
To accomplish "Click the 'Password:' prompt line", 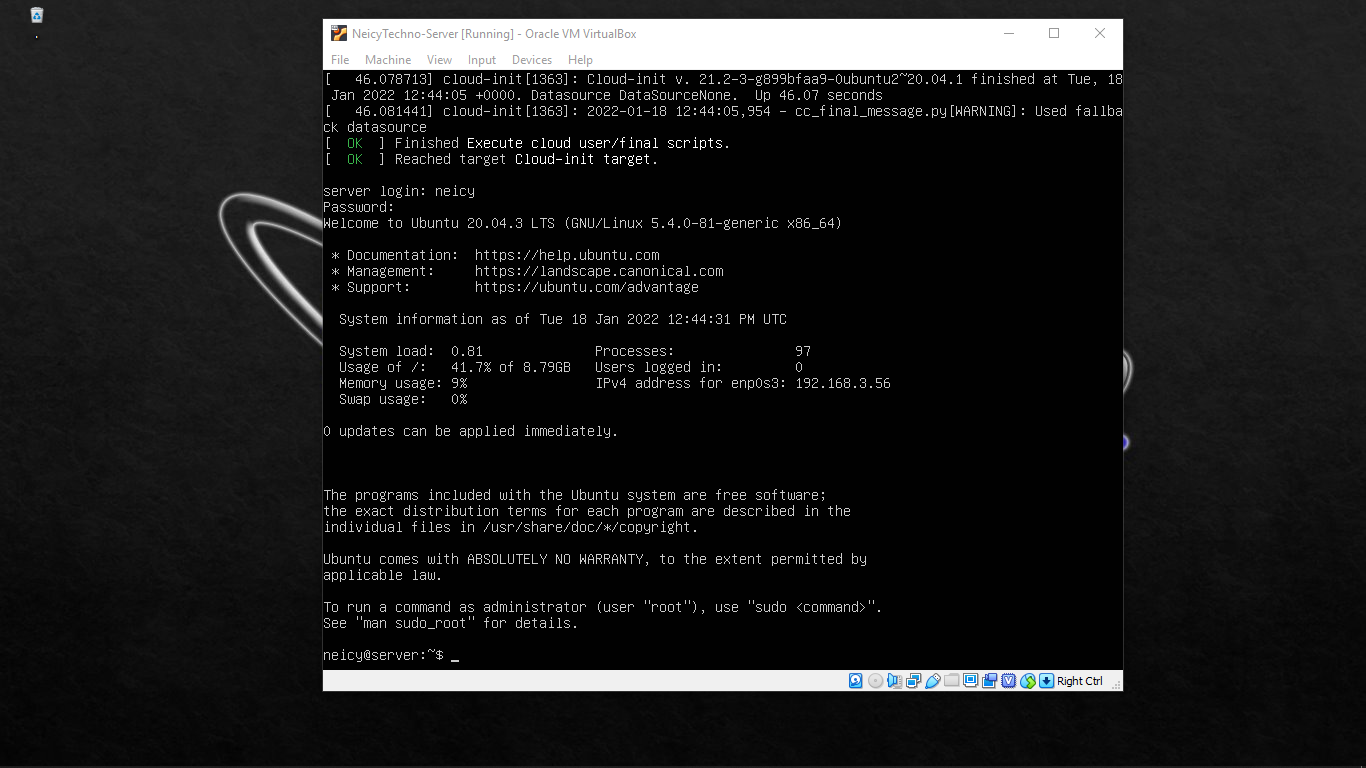I will (x=359, y=207).
